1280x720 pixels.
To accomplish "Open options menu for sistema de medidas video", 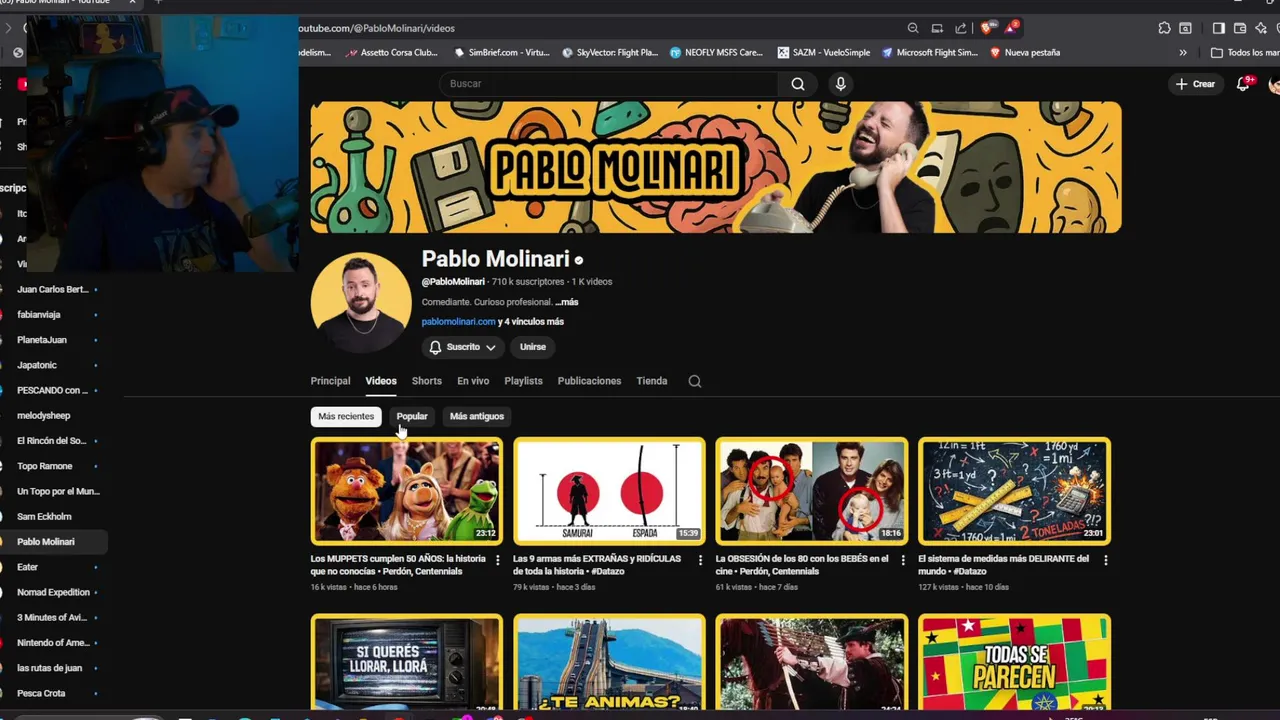I will [x=1105, y=560].
